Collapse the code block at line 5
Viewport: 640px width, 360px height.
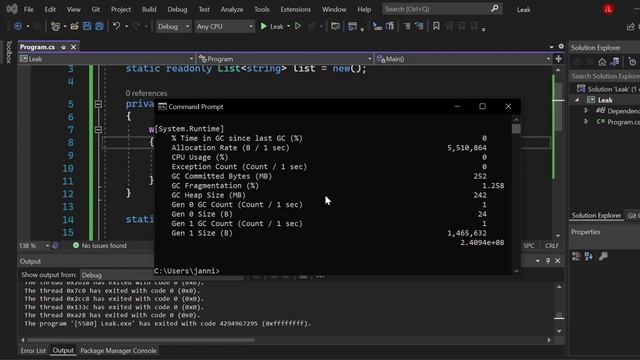[98, 104]
